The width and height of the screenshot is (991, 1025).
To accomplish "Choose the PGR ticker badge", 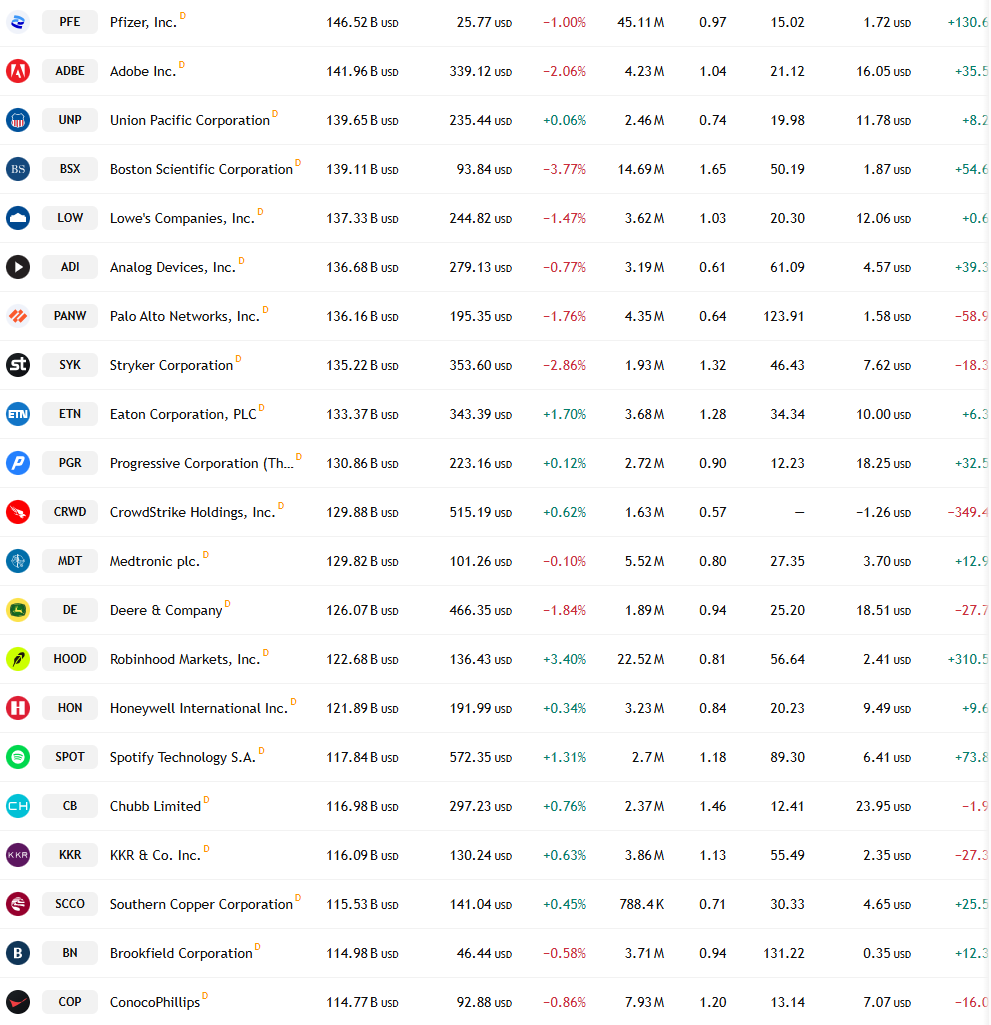I will 70,463.
